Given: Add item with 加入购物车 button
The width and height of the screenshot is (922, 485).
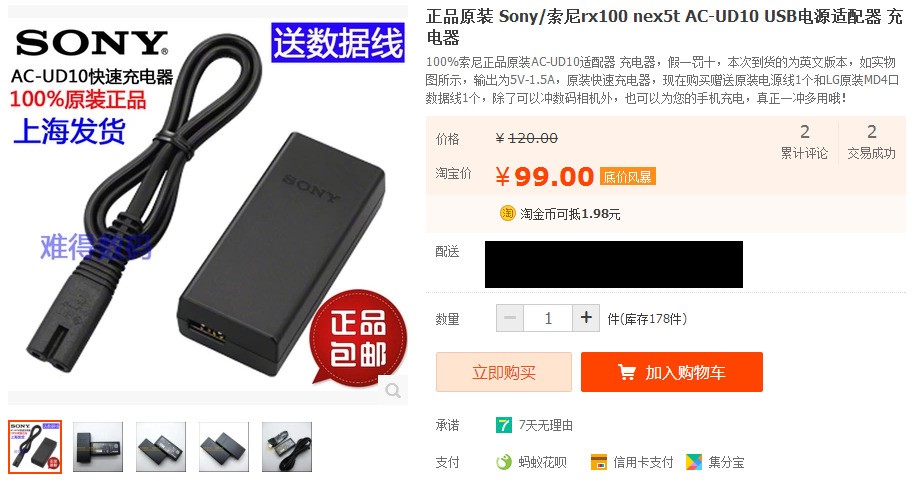Looking at the screenshot, I should pyautogui.click(x=672, y=372).
